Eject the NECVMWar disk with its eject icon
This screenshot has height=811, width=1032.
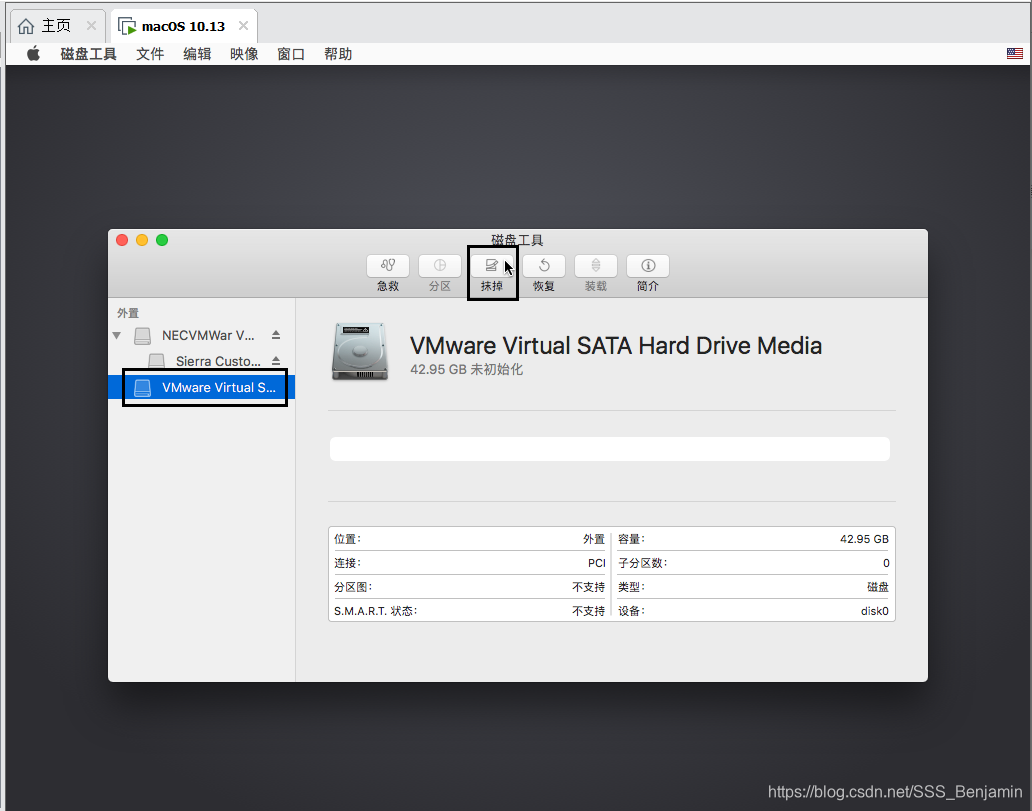tap(276, 335)
